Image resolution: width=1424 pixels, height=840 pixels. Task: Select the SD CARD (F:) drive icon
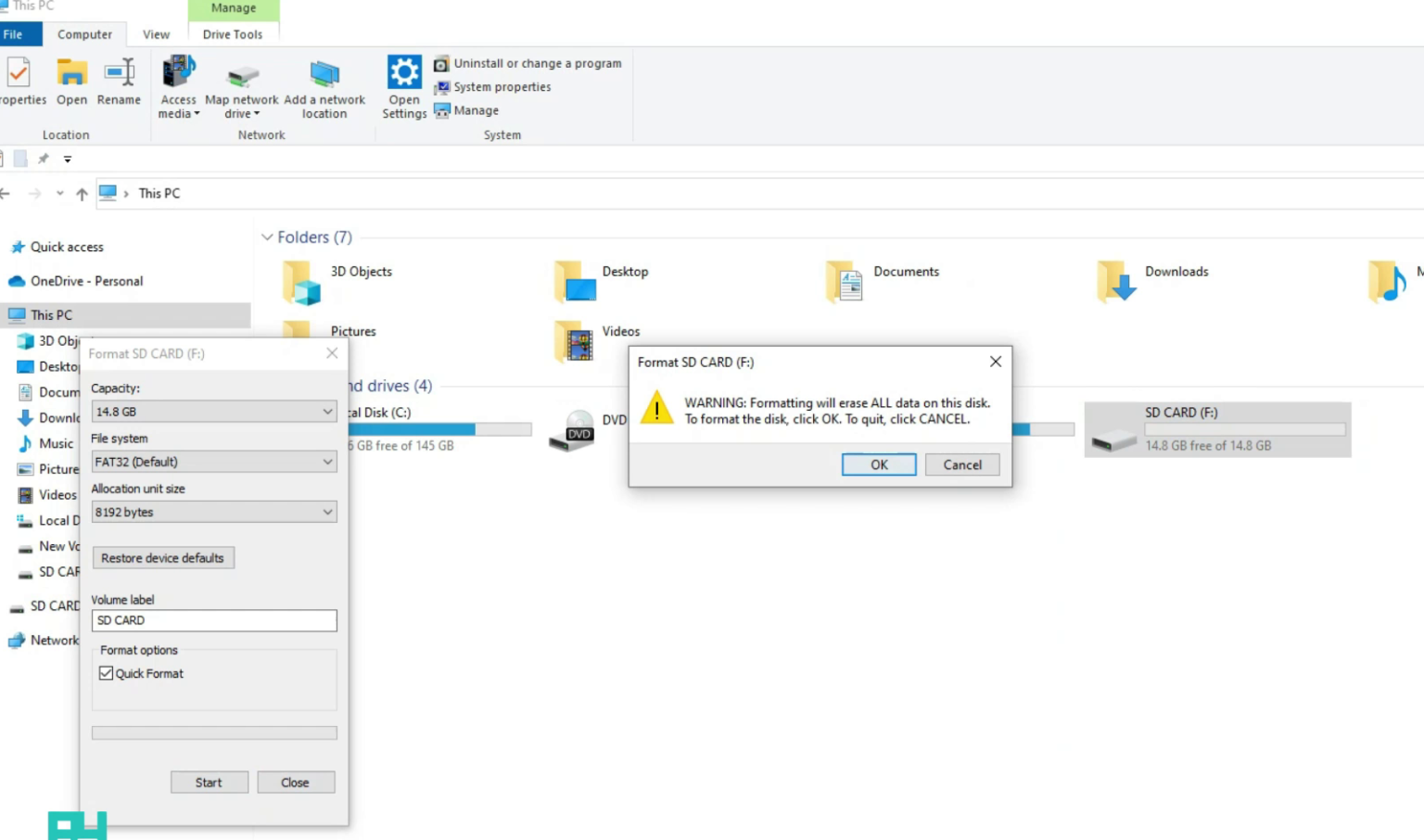click(x=1114, y=438)
